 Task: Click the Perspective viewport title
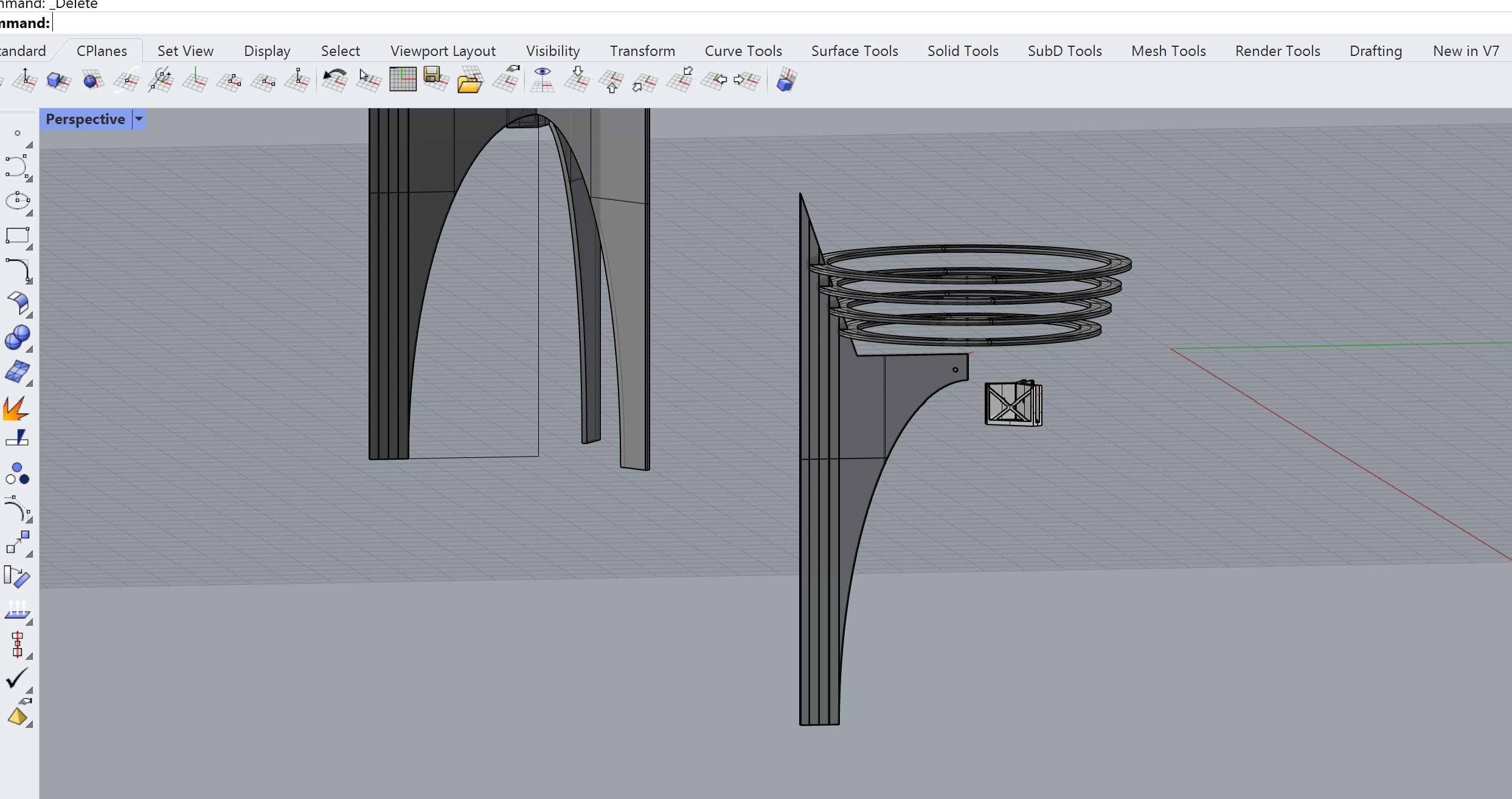click(x=85, y=119)
